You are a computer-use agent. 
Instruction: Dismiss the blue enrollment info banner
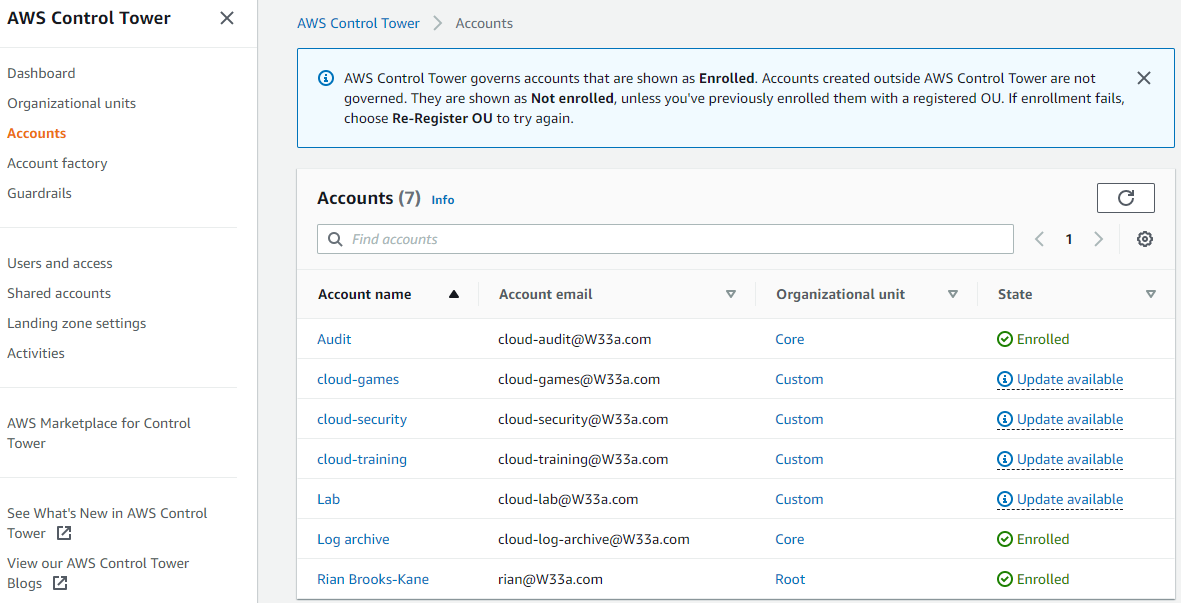pos(1144,78)
